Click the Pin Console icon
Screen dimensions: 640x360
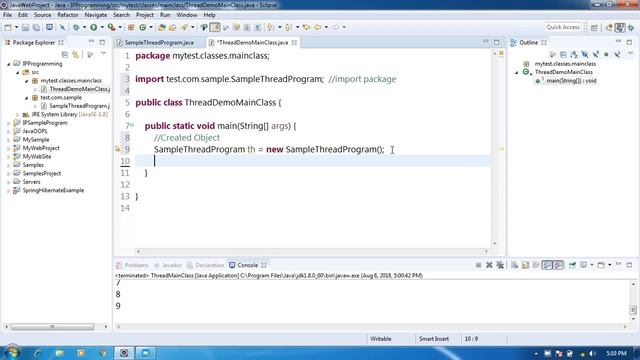[x=572, y=265]
